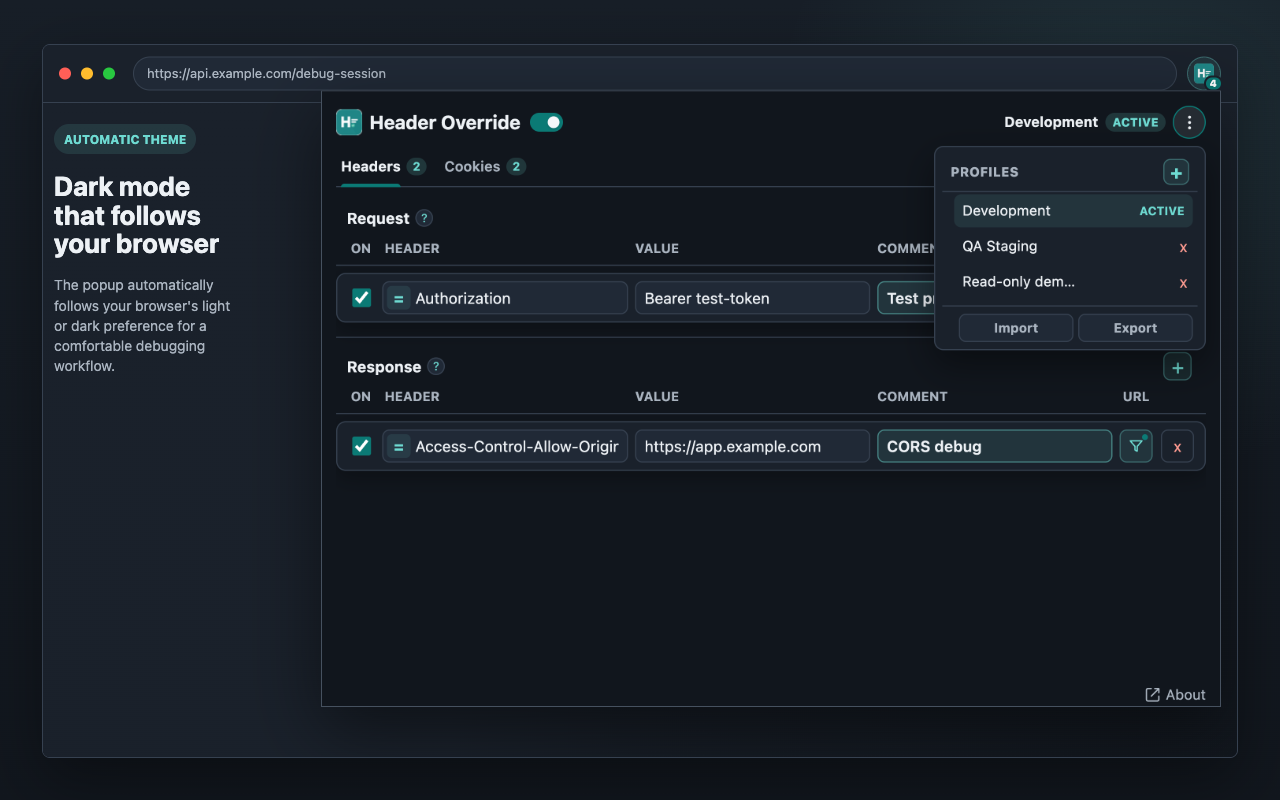Select the QA Staging profile
This screenshot has width=1280, height=800.
click(x=1073, y=246)
